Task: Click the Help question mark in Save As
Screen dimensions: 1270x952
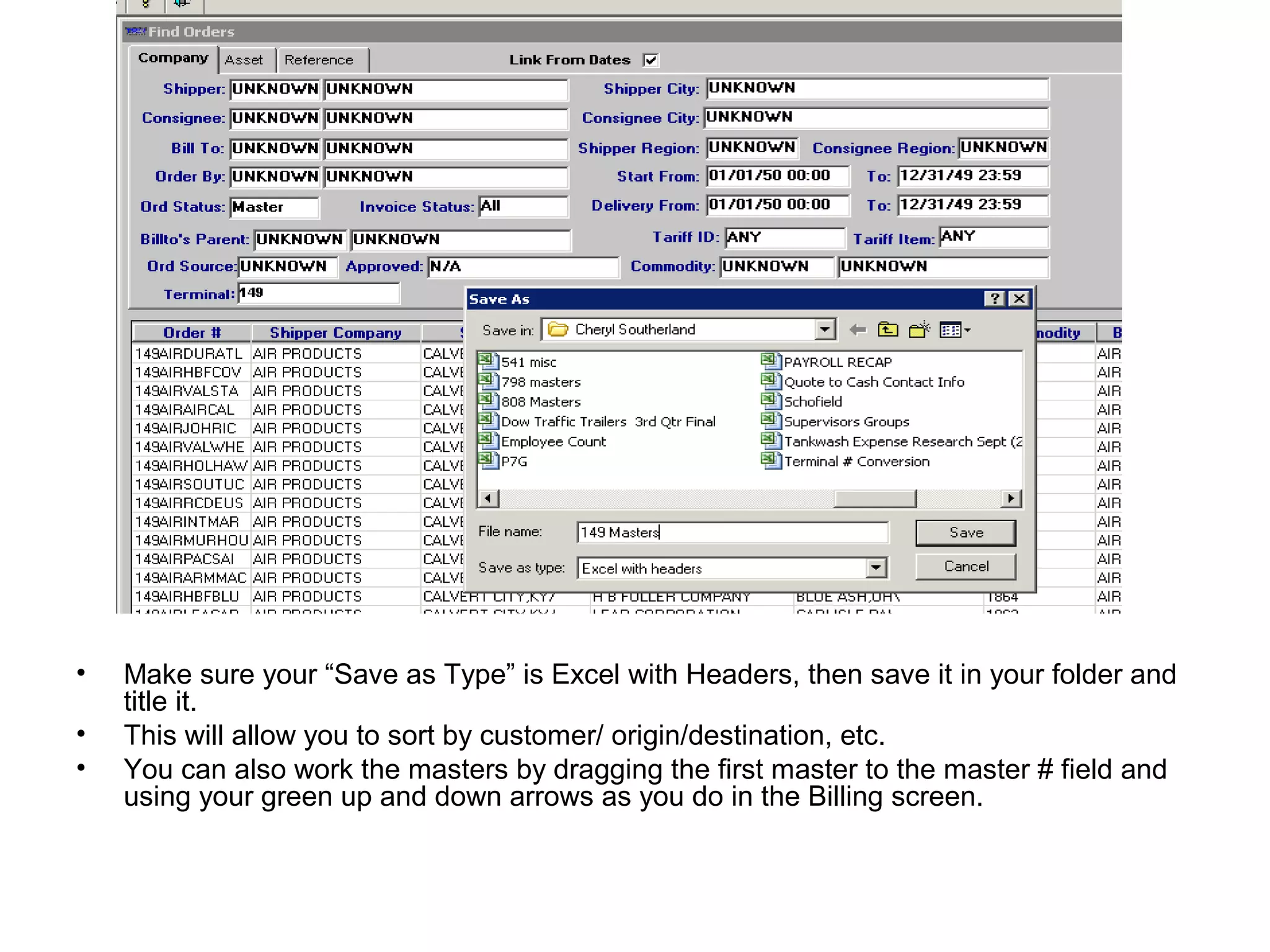Action: [x=994, y=299]
